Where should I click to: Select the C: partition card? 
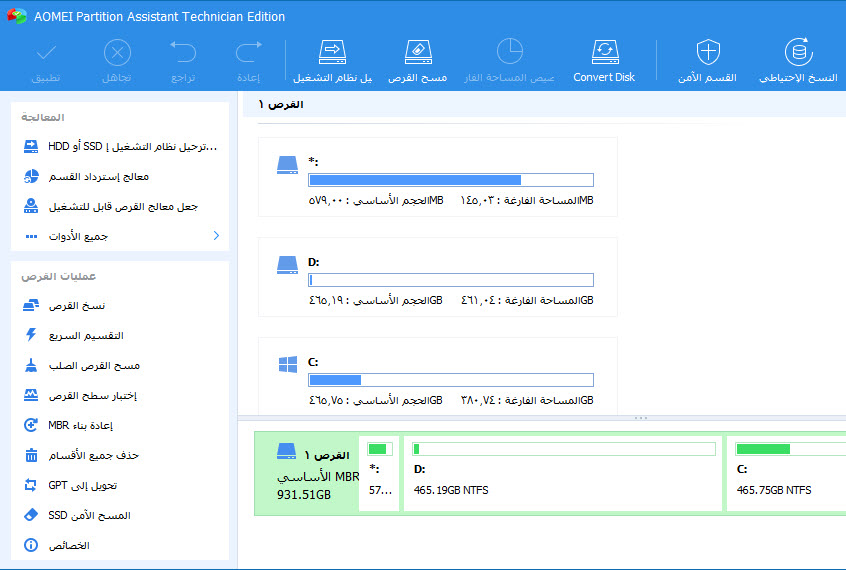click(x=438, y=376)
